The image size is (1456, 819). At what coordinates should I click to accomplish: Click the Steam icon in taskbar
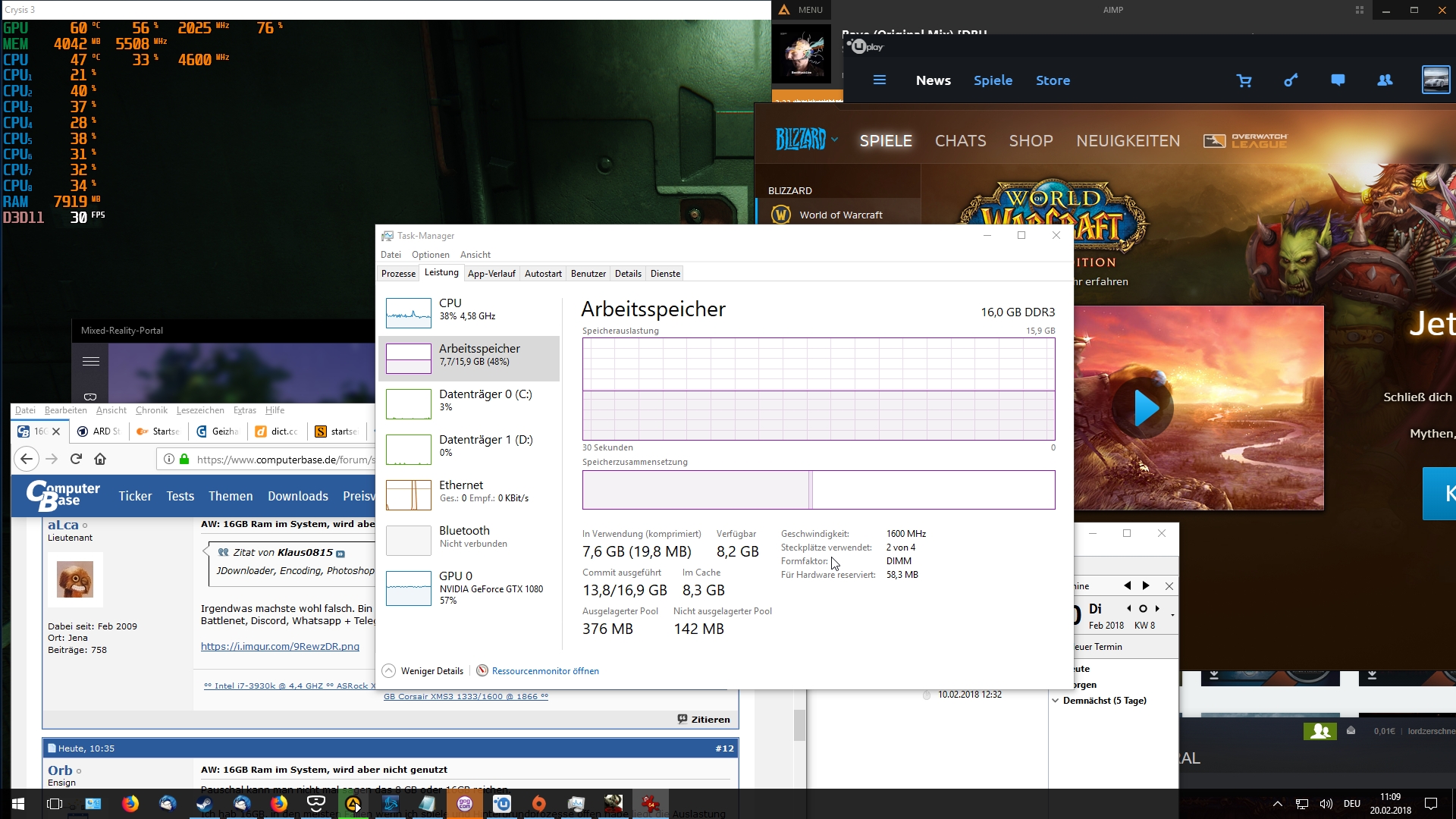tap(205, 804)
